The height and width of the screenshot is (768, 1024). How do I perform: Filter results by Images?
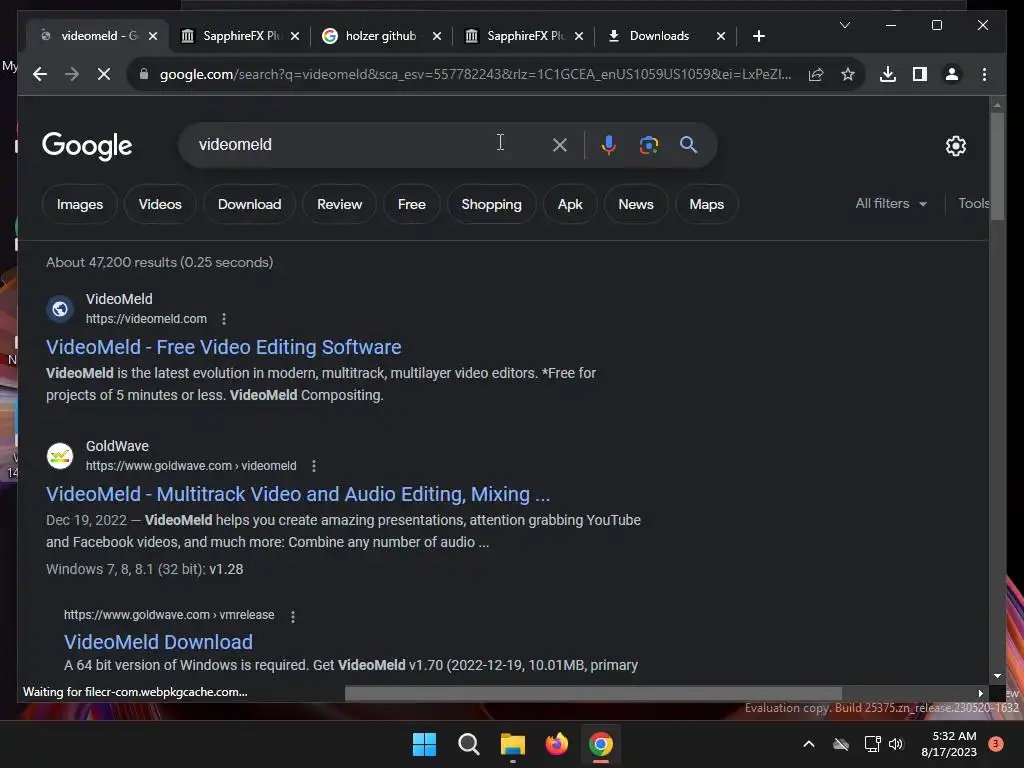coord(80,204)
